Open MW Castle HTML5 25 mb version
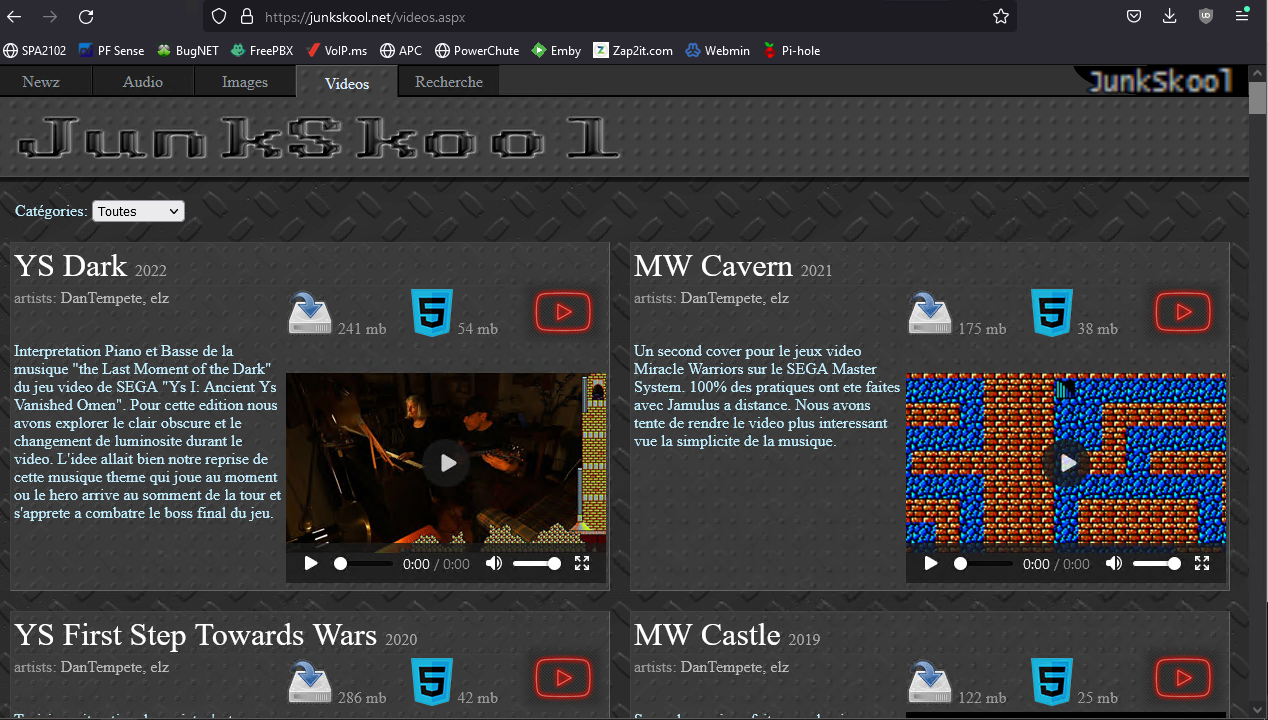This screenshot has width=1268, height=720. [1052, 681]
